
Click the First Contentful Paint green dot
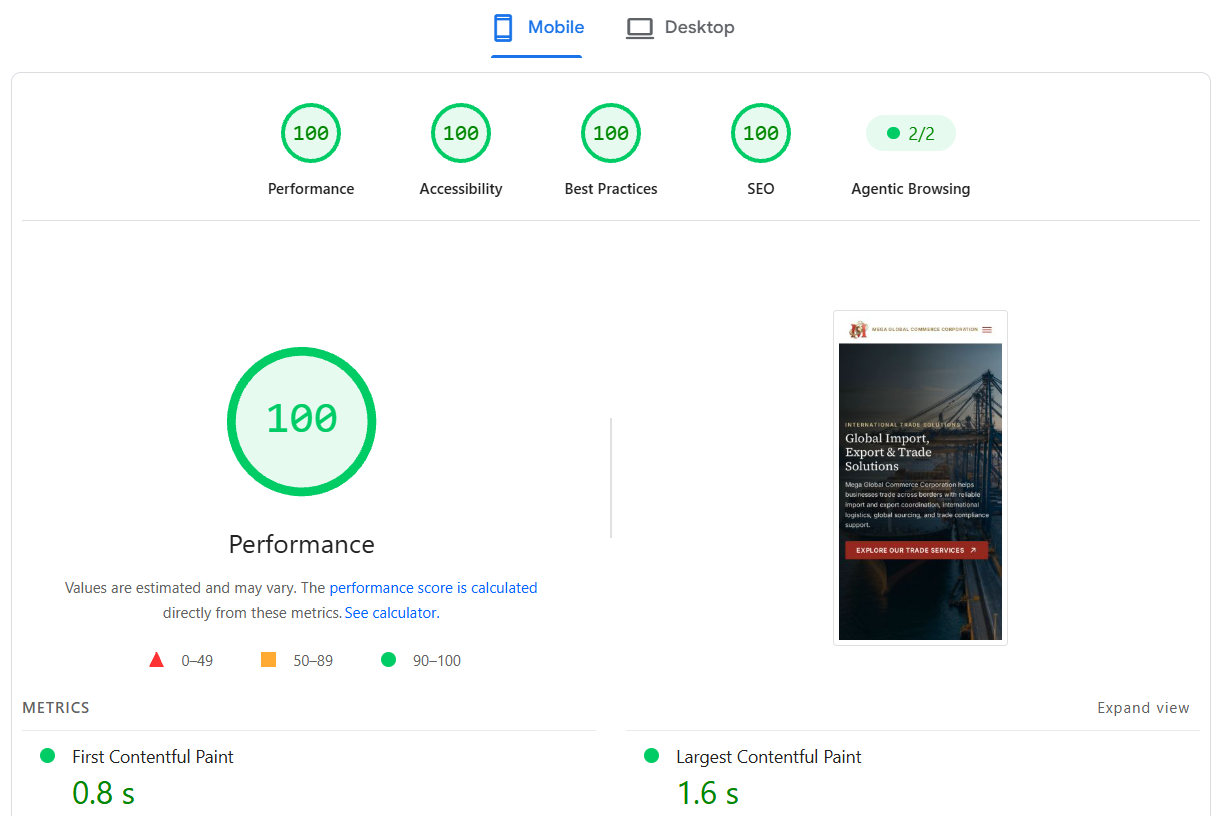pyautogui.click(x=47, y=756)
